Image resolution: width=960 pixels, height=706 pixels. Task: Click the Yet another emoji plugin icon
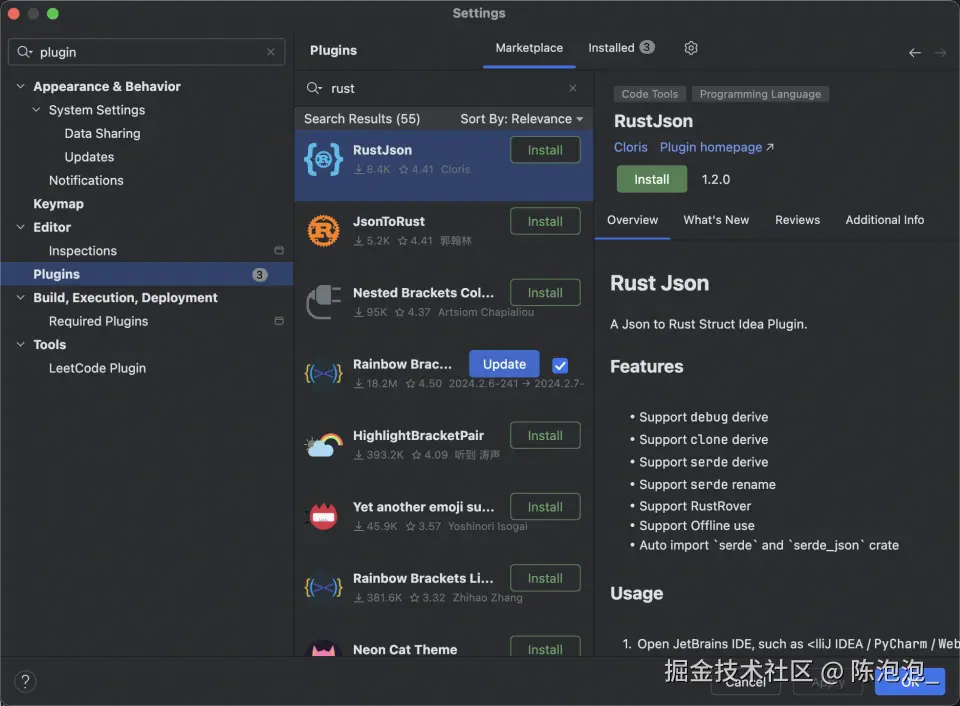pos(323,516)
